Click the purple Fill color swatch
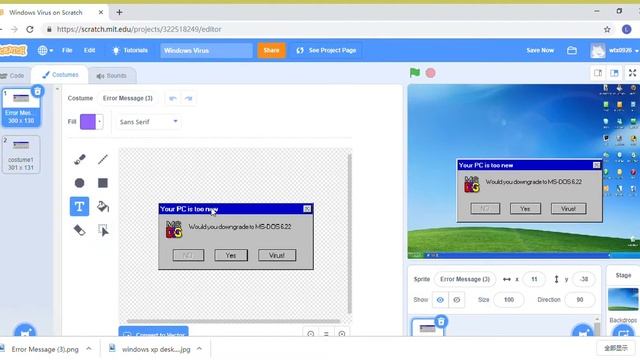Image resolution: width=640 pixels, height=360 pixels. pyautogui.click(x=88, y=122)
